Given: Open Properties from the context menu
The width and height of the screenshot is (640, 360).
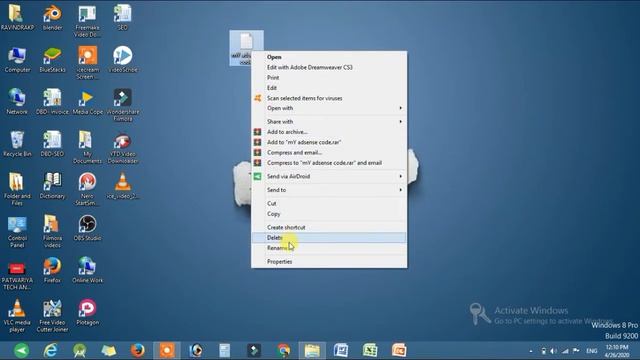Looking at the screenshot, I should point(329,262).
